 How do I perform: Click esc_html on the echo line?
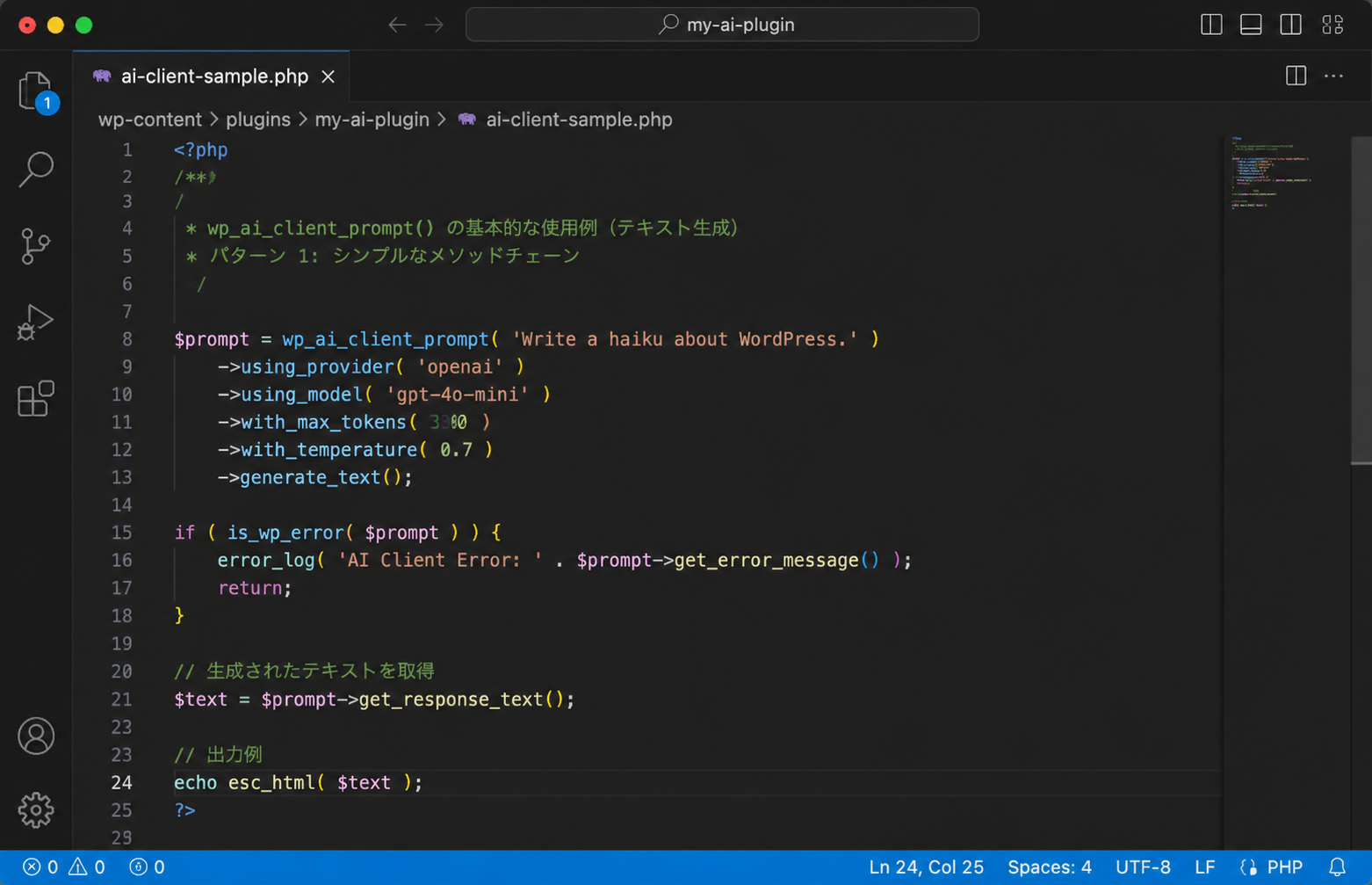coord(271,783)
